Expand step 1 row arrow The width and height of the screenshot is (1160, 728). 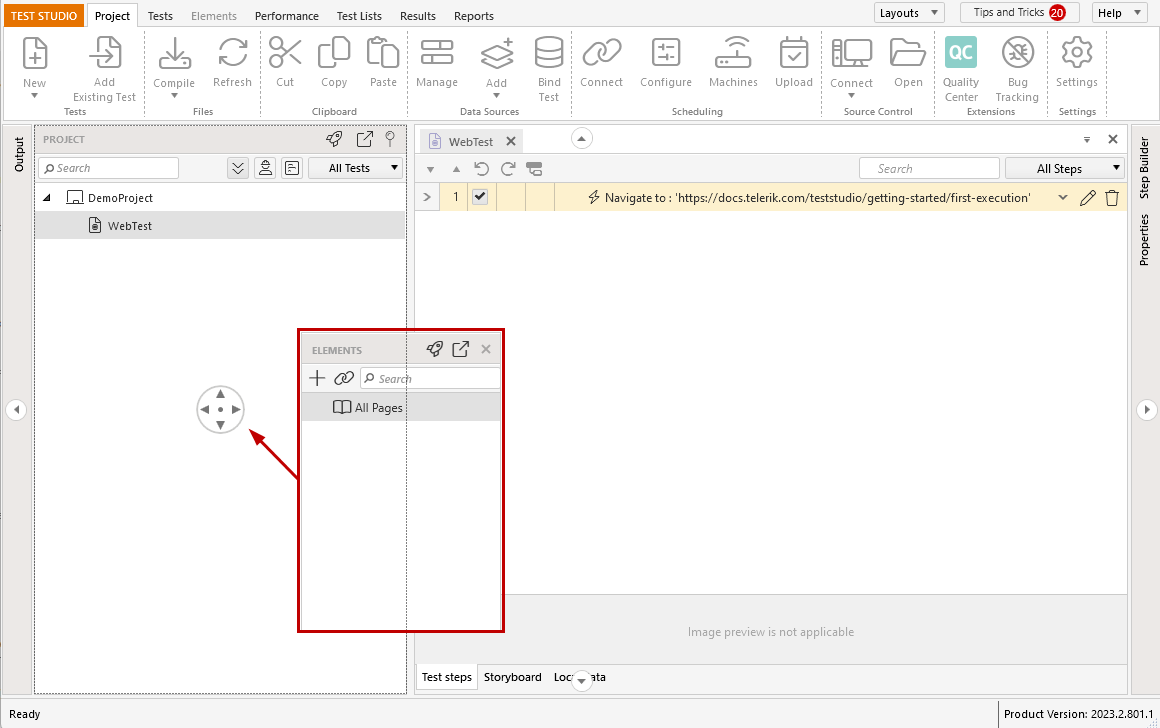[427, 197]
